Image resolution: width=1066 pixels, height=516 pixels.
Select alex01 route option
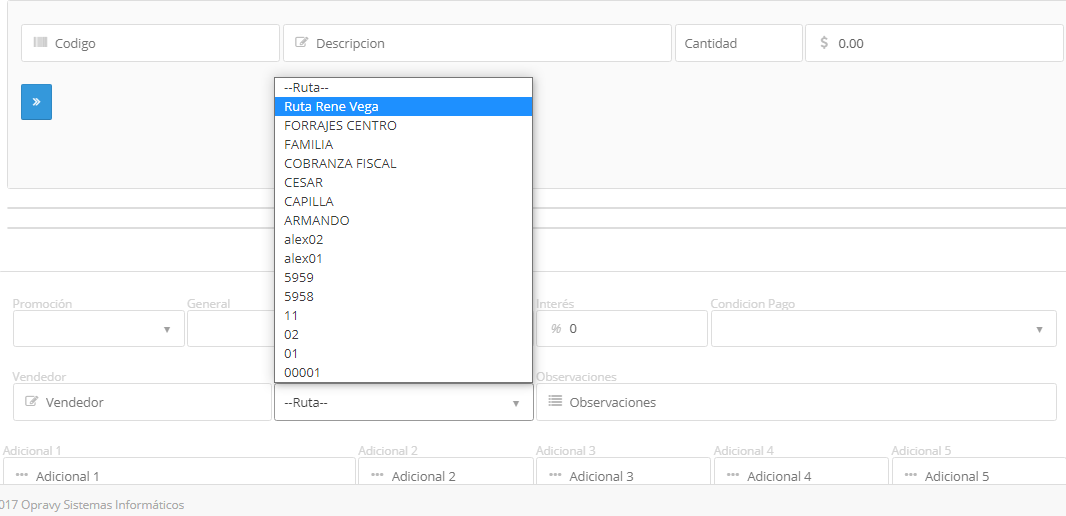(x=403, y=259)
